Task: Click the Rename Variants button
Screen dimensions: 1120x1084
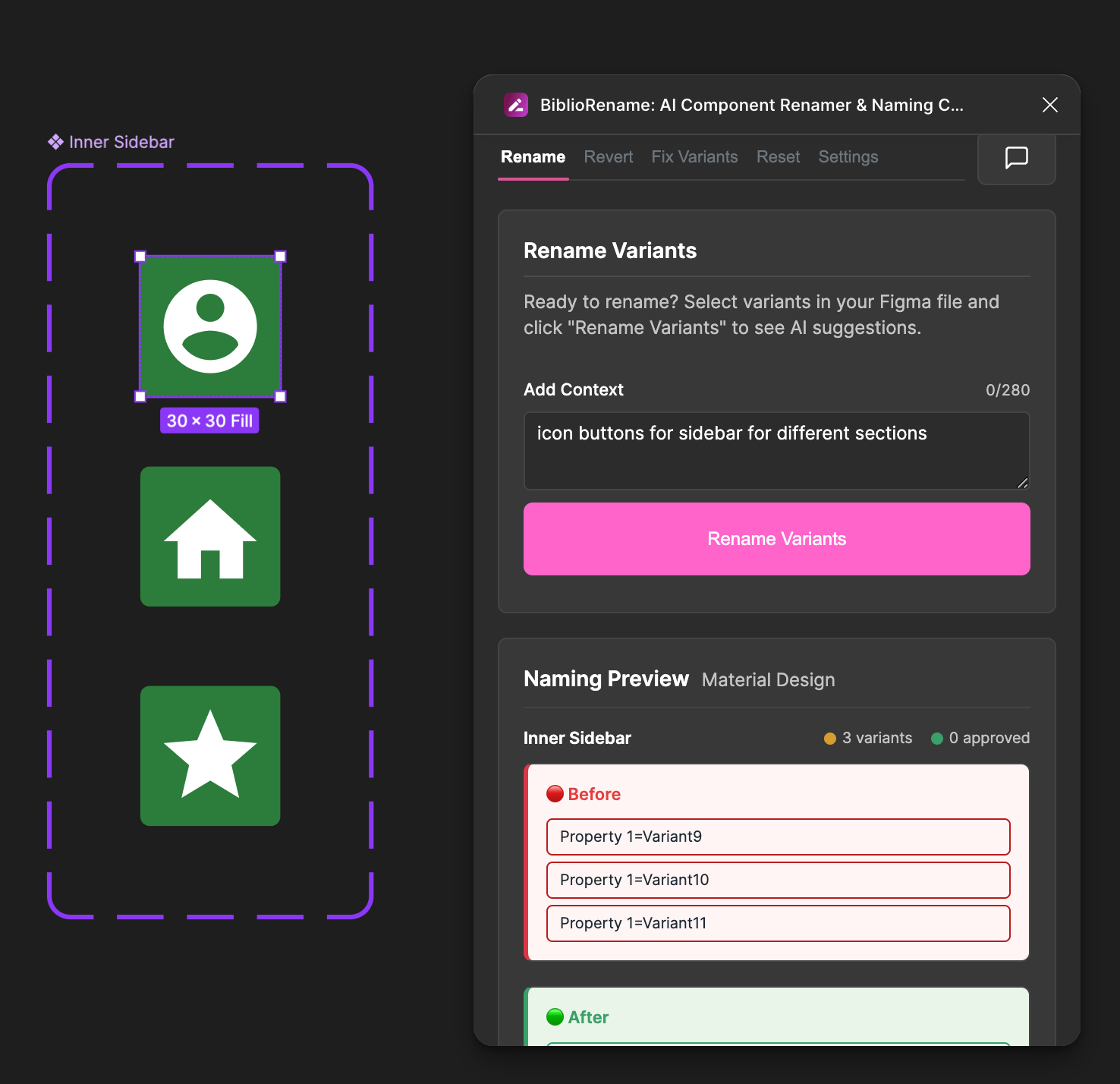Action: (776, 539)
